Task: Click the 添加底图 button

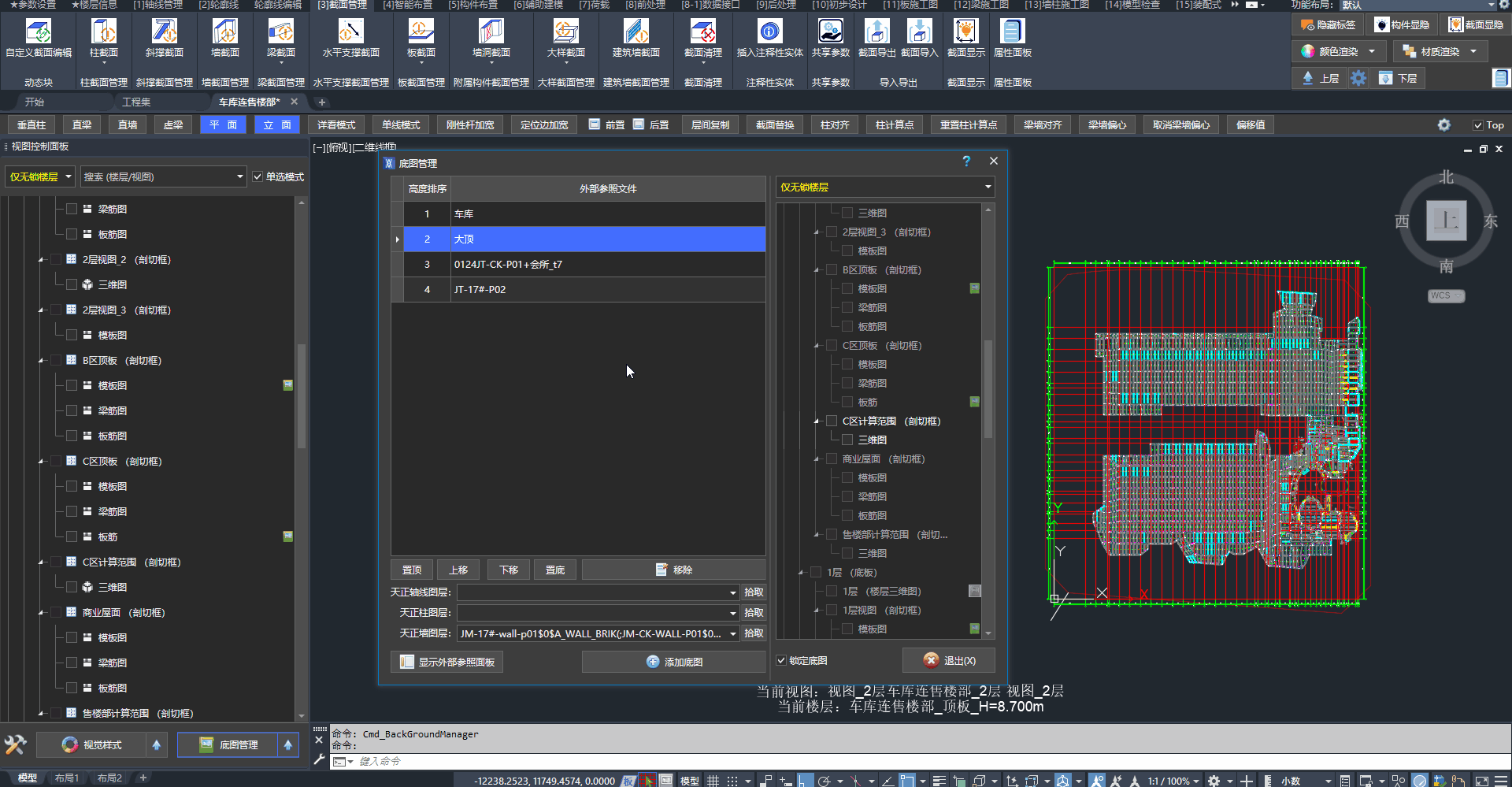Action: [673, 663]
